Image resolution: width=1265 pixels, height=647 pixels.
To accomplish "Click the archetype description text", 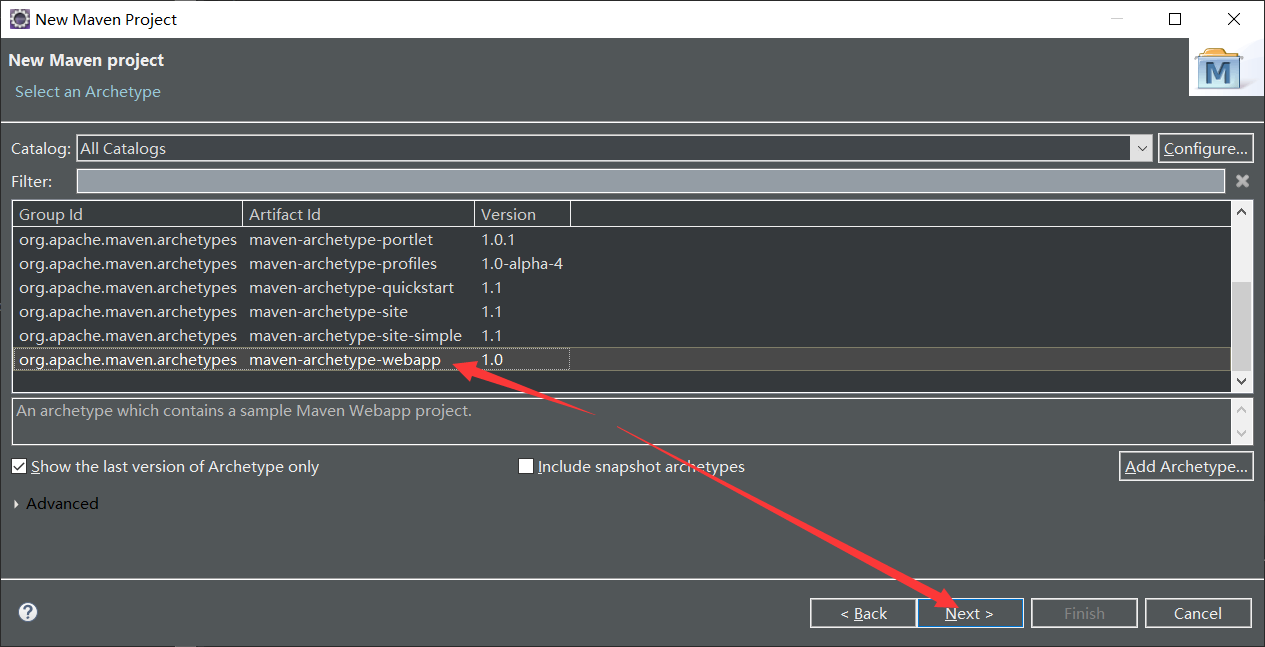I will 244,411.
